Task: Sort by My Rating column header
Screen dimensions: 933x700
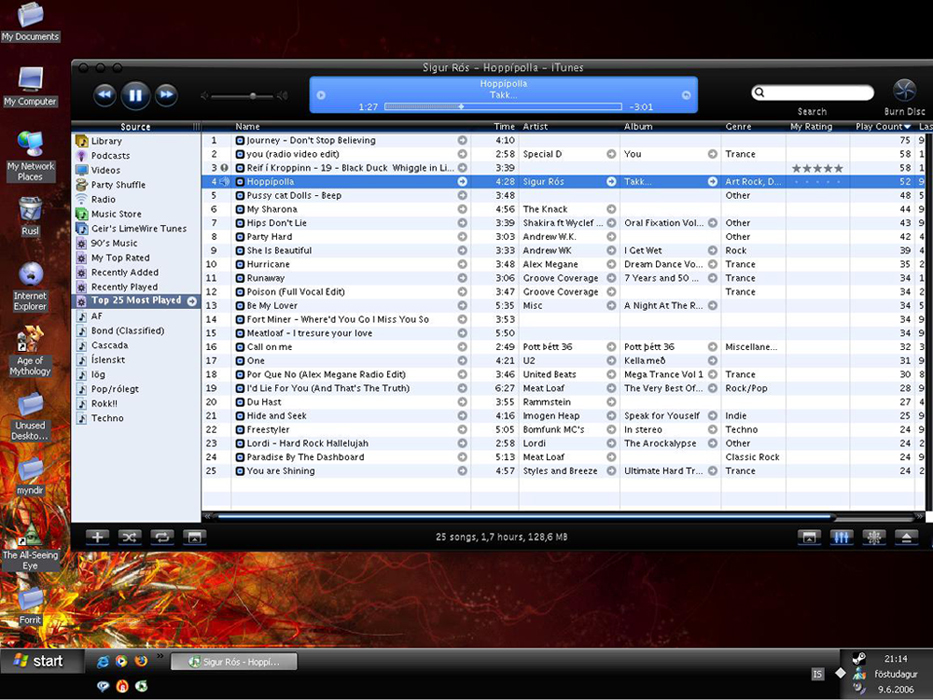Action: coord(818,127)
